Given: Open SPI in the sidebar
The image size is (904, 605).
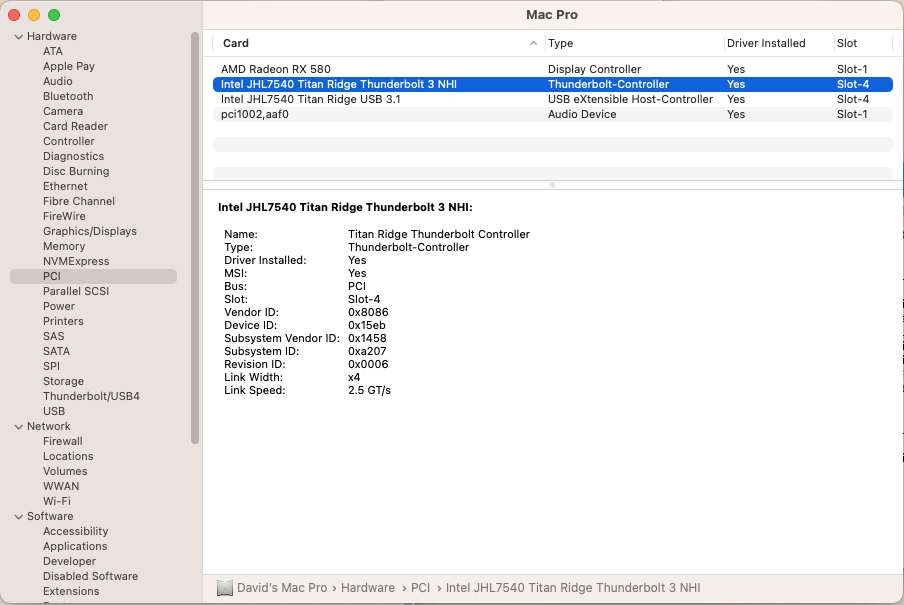Looking at the screenshot, I should pos(51,366).
